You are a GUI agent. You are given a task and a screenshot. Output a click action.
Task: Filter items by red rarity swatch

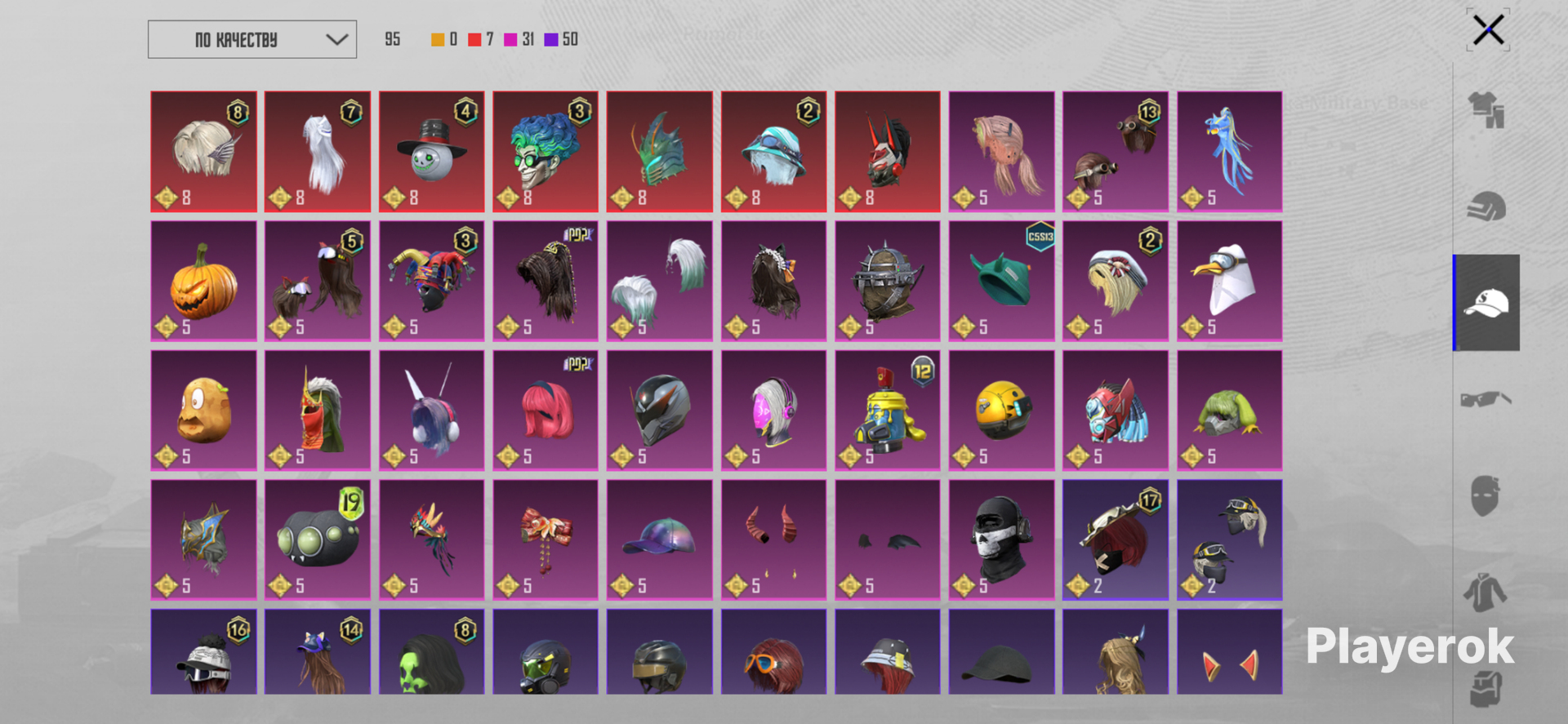(474, 39)
